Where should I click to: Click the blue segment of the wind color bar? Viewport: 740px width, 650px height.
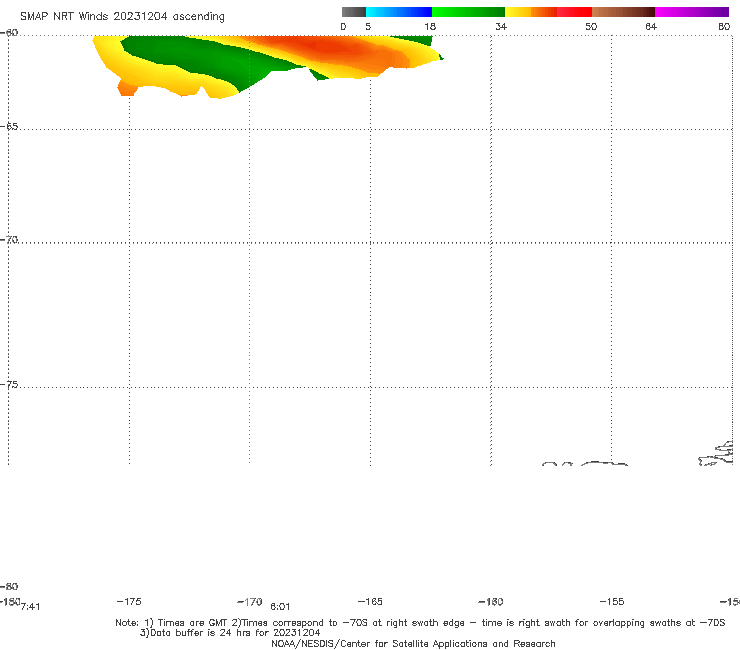[x=399, y=12]
